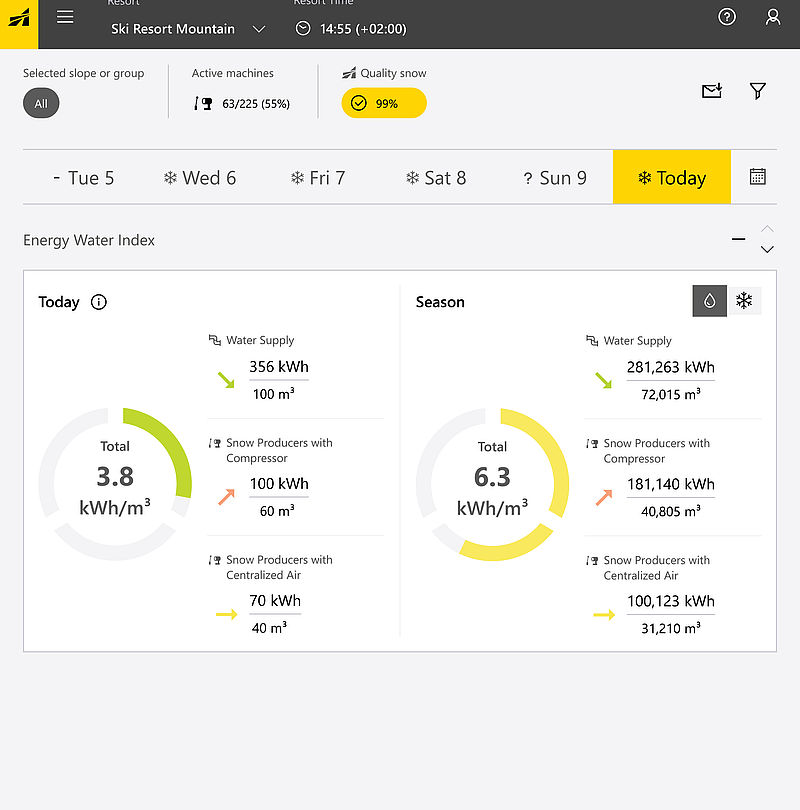This screenshot has width=800, height=810.
Task: Click Today's Water Supply pipe icon
Action: 215,340
